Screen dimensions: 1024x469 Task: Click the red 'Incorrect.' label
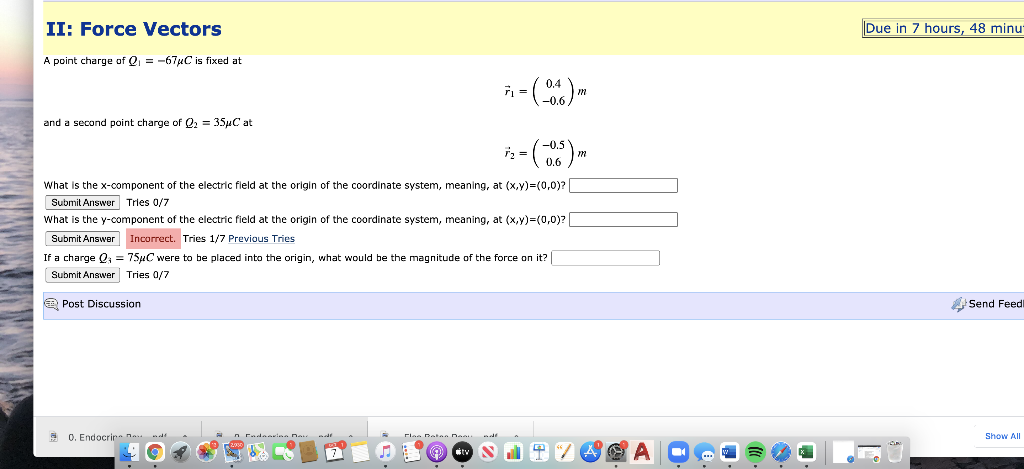pos(153,238)
